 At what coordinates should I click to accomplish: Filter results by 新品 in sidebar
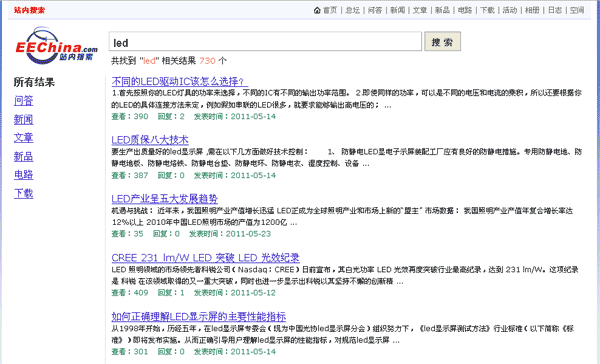(24, 156)
